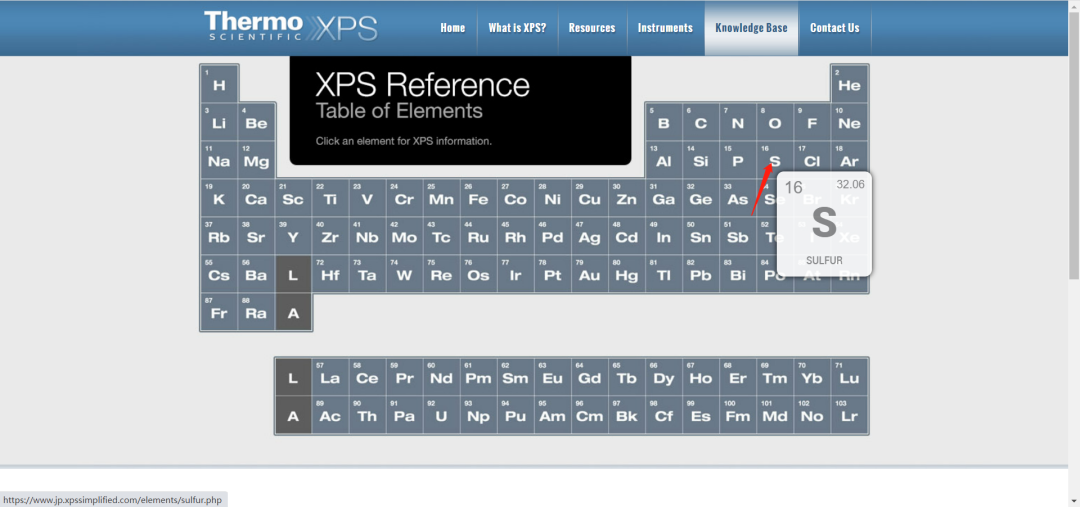Open the Uranium (U) element tile

tap(441, 415)
